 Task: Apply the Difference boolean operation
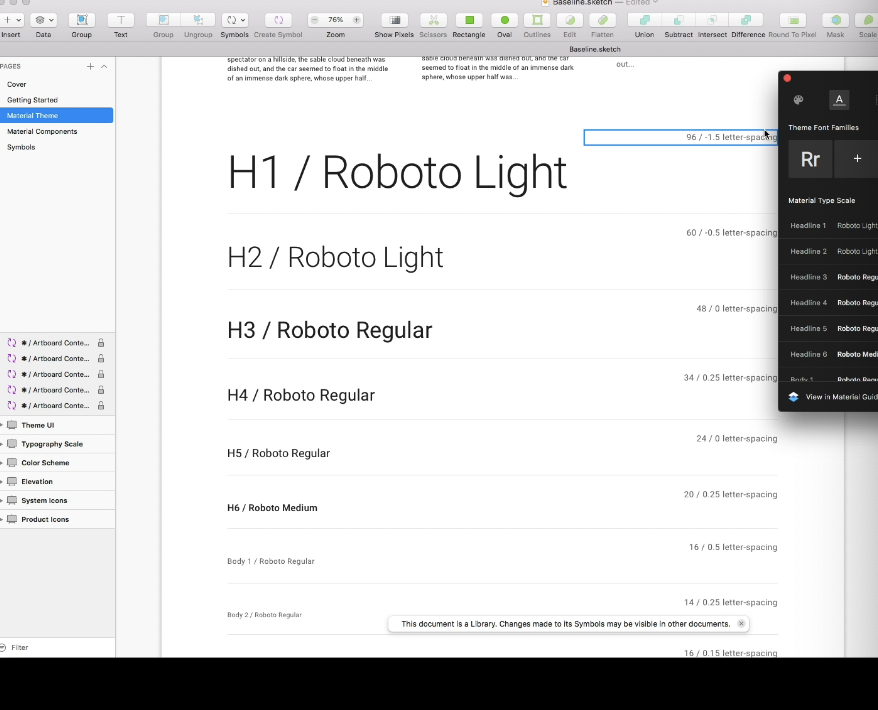coord(746,20)
